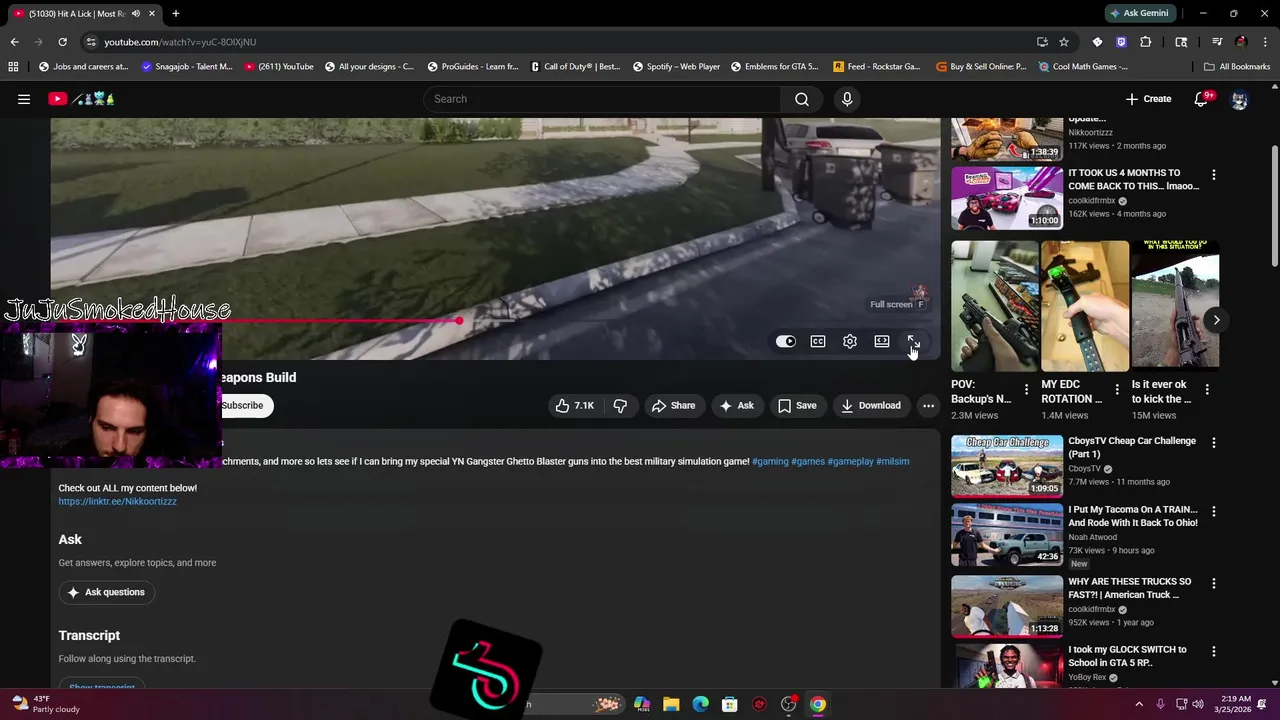Open options for MY EDC ROTATION short

tap(1117, 389)
